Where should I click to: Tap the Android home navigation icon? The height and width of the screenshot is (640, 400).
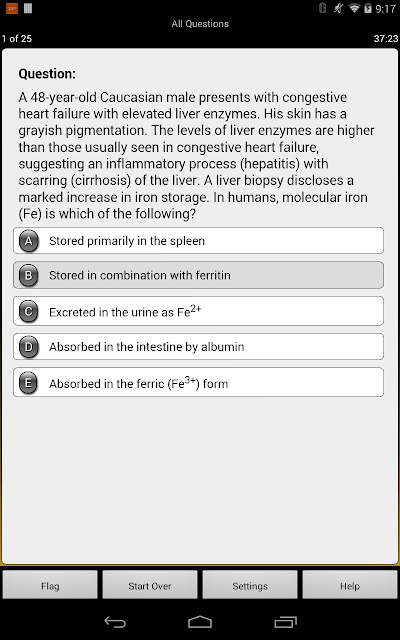coord(200,622)
